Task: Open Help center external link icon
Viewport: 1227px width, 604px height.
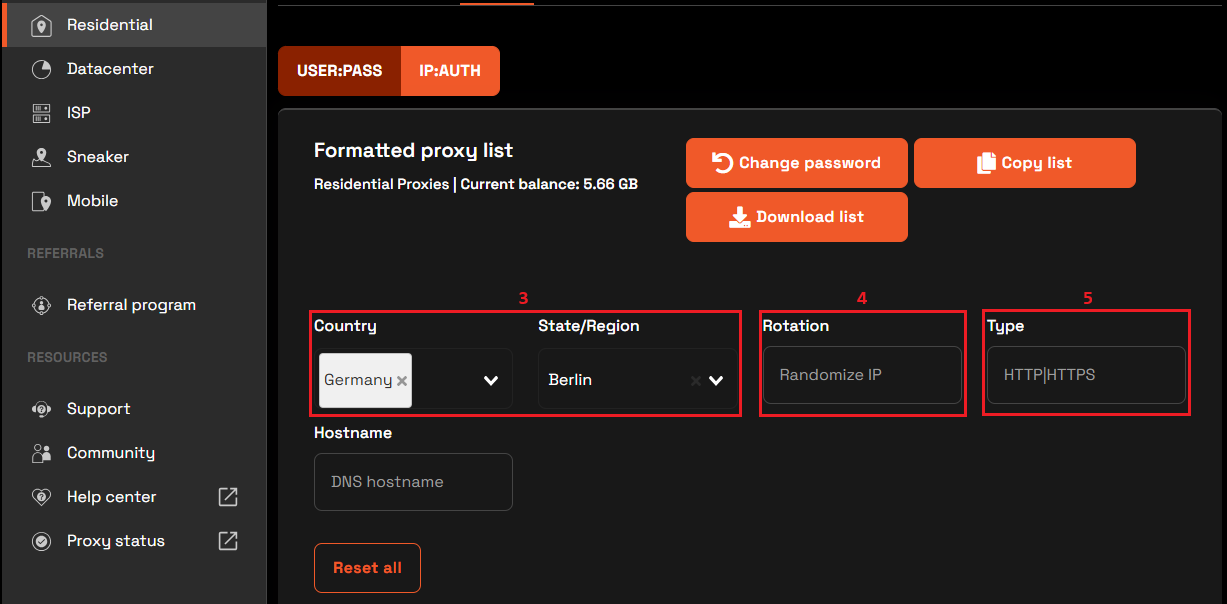Action: [228, 497]
